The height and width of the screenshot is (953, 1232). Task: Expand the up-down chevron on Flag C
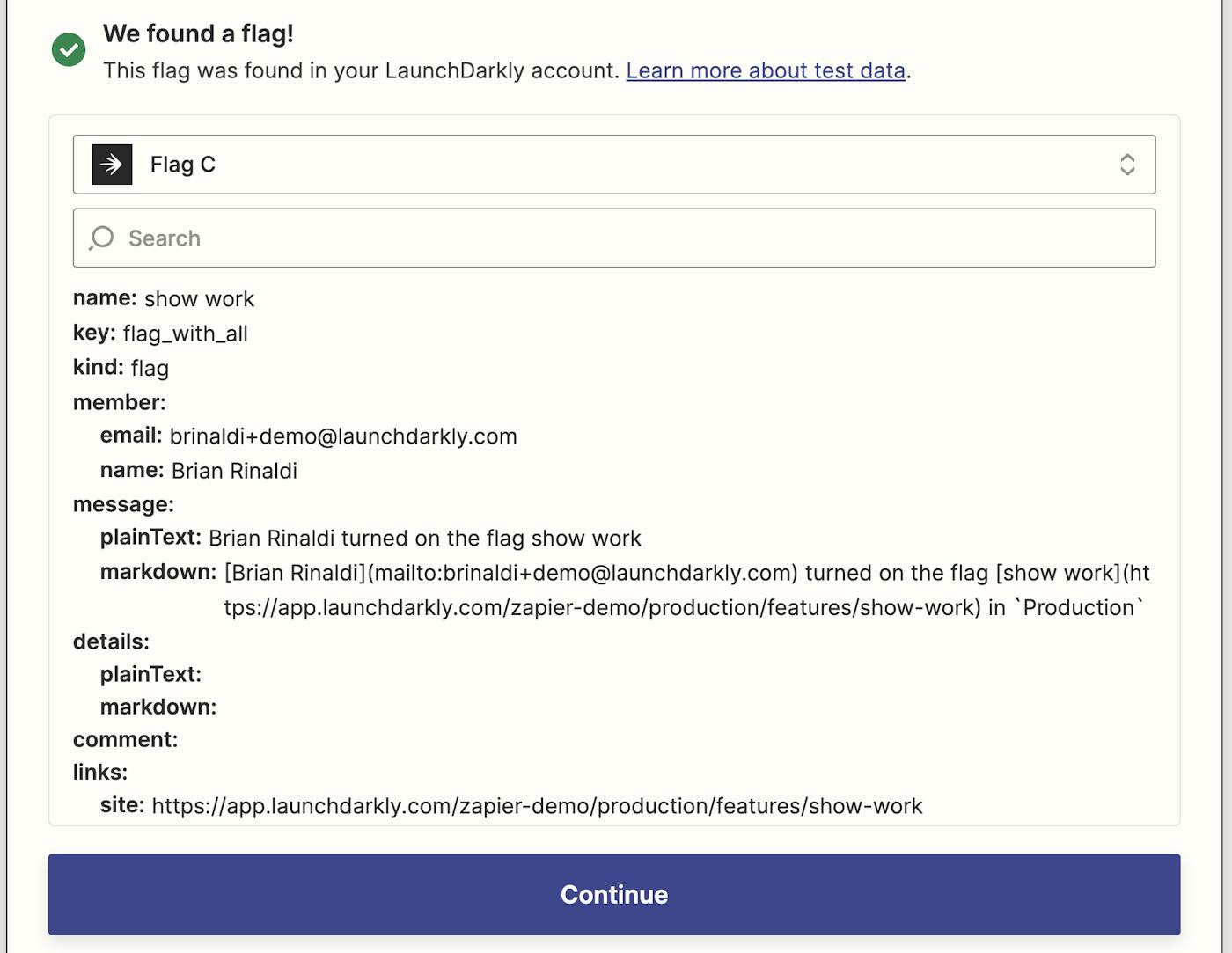pos(1127,165)
